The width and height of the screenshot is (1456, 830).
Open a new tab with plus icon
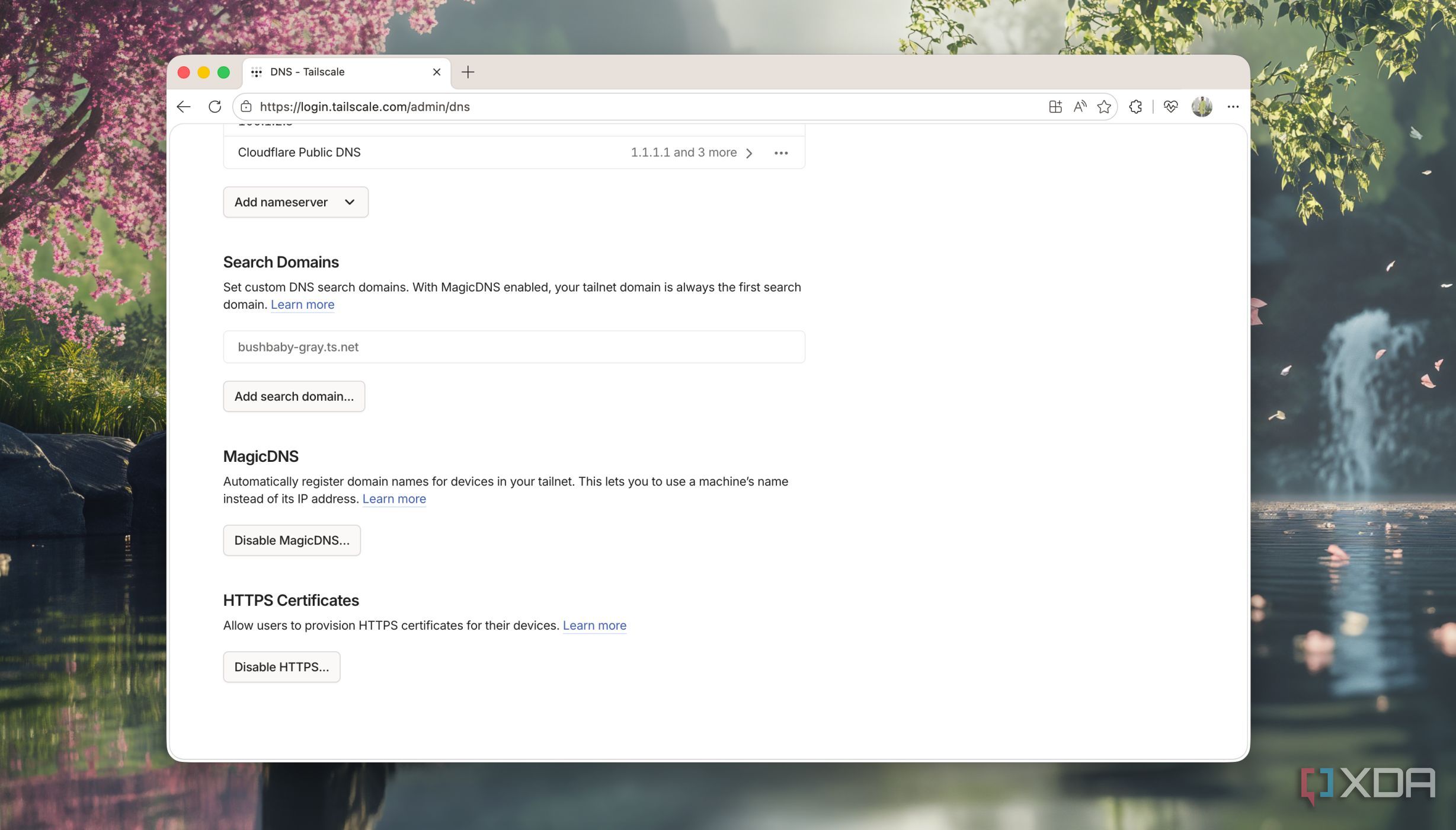pyautogui.click(x=468, y=72)
